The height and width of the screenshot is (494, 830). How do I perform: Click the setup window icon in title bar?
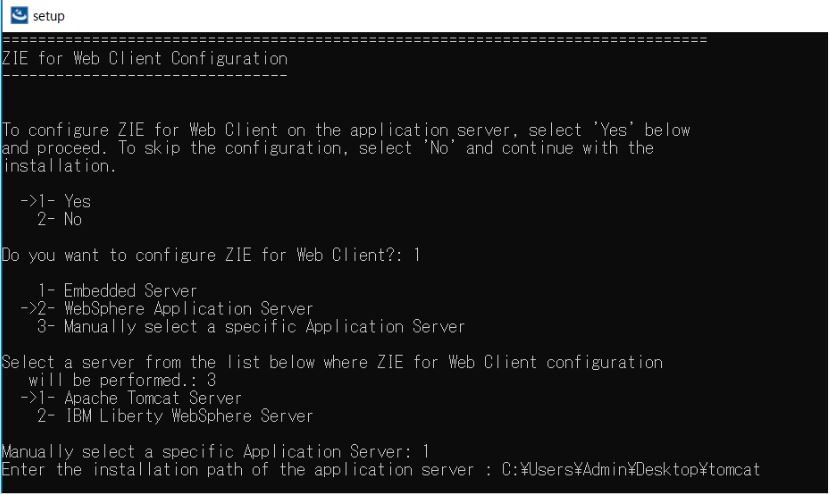point(17,15)
